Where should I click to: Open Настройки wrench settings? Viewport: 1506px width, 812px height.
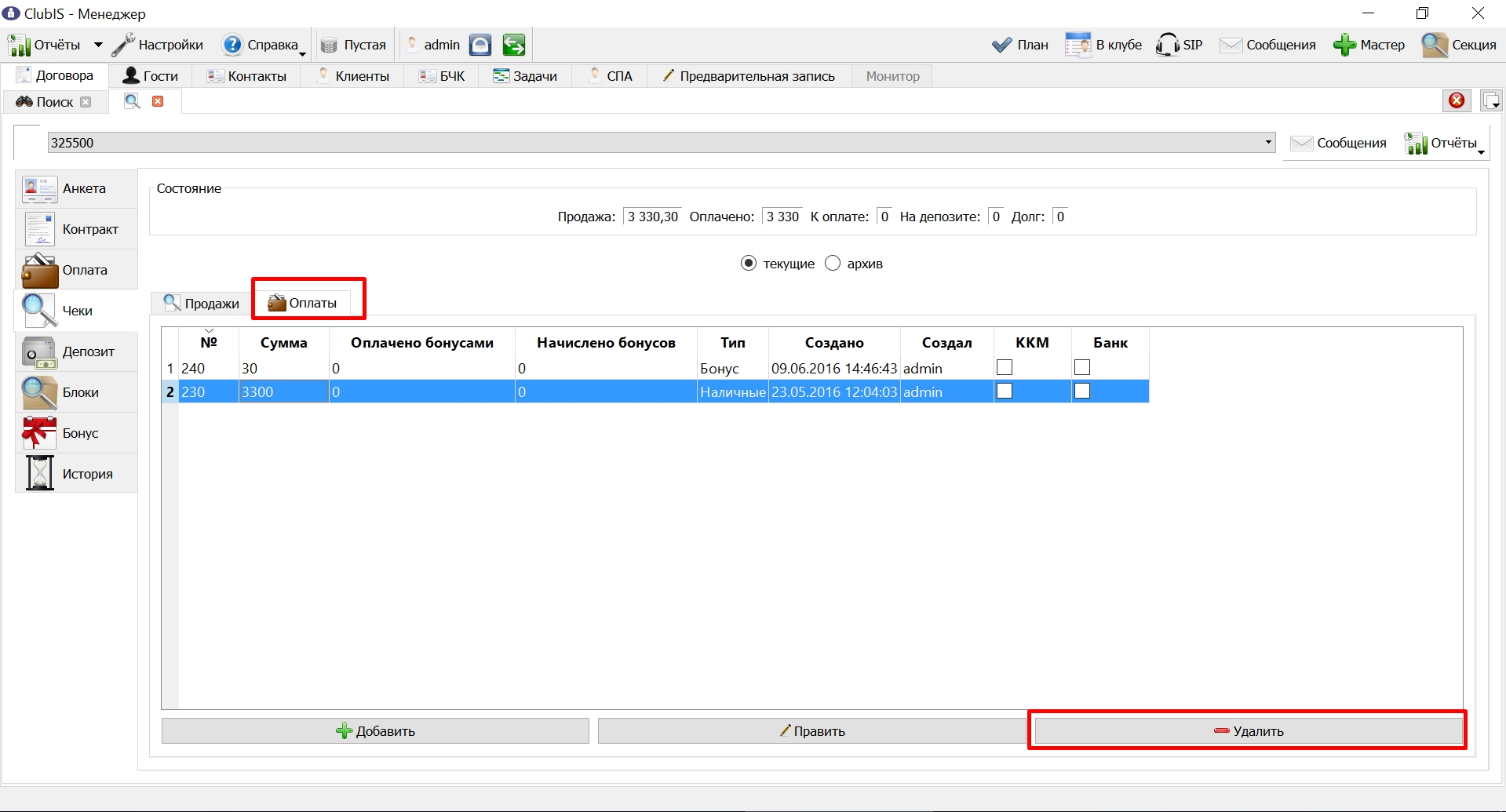(158, 45)
